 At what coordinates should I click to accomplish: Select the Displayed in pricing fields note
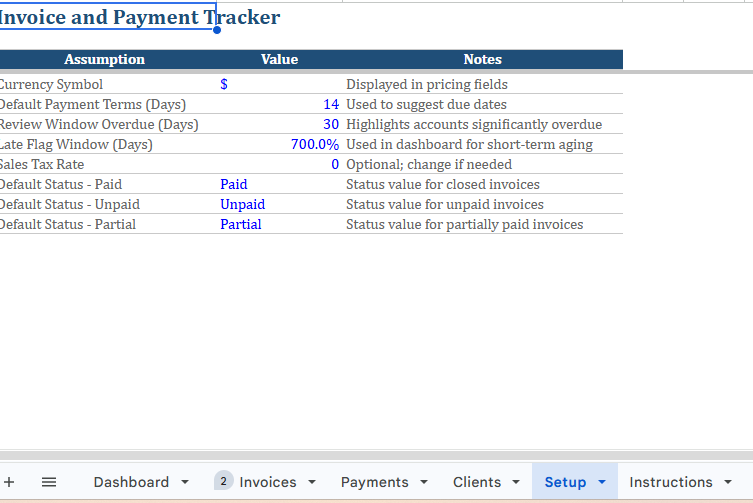pos(483,84)
